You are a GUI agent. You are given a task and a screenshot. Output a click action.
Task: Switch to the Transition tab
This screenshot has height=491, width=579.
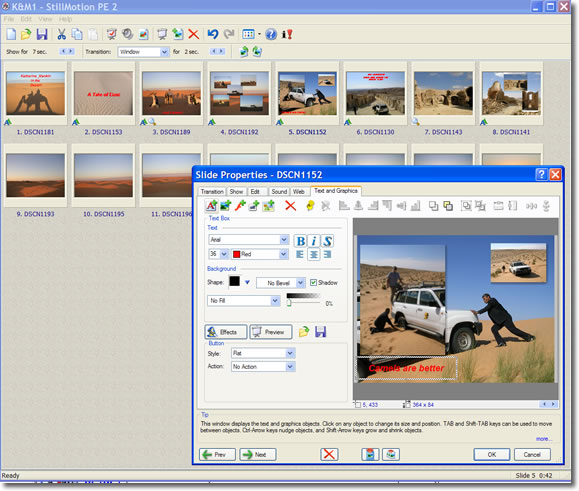212,192
